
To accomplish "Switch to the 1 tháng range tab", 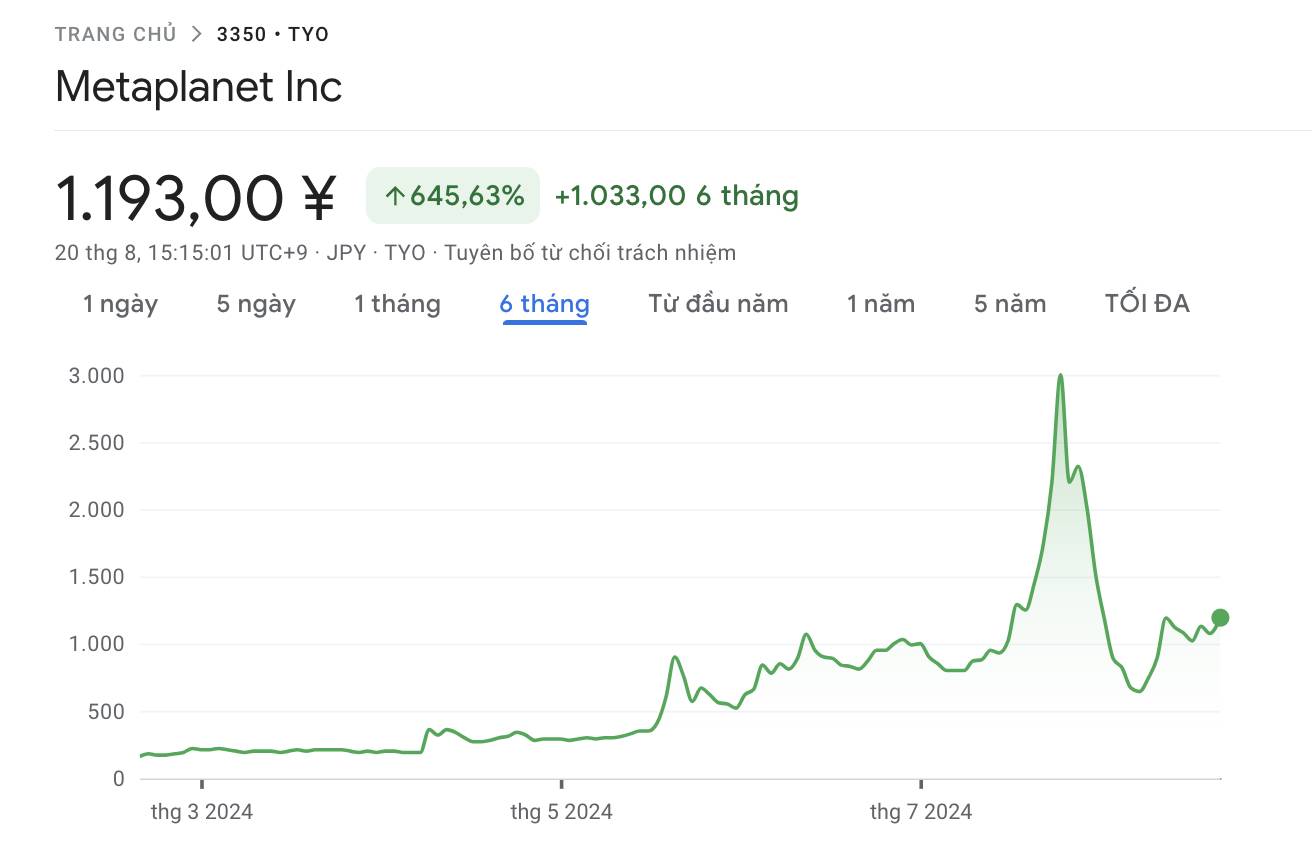I will tap(397, 304).
